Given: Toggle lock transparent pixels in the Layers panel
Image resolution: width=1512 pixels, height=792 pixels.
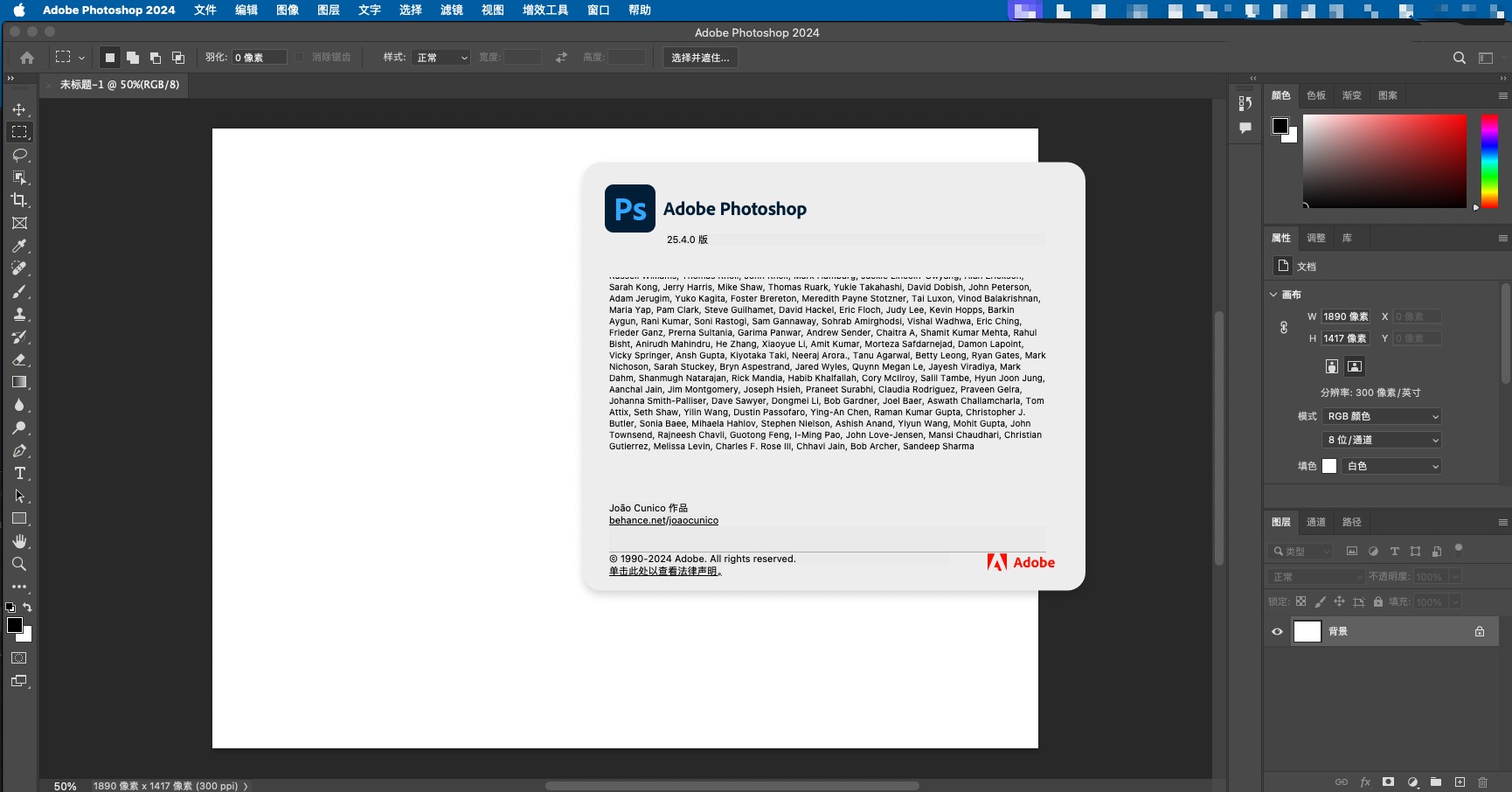Looking at the screenshot, I should (x=1300, y=601).
